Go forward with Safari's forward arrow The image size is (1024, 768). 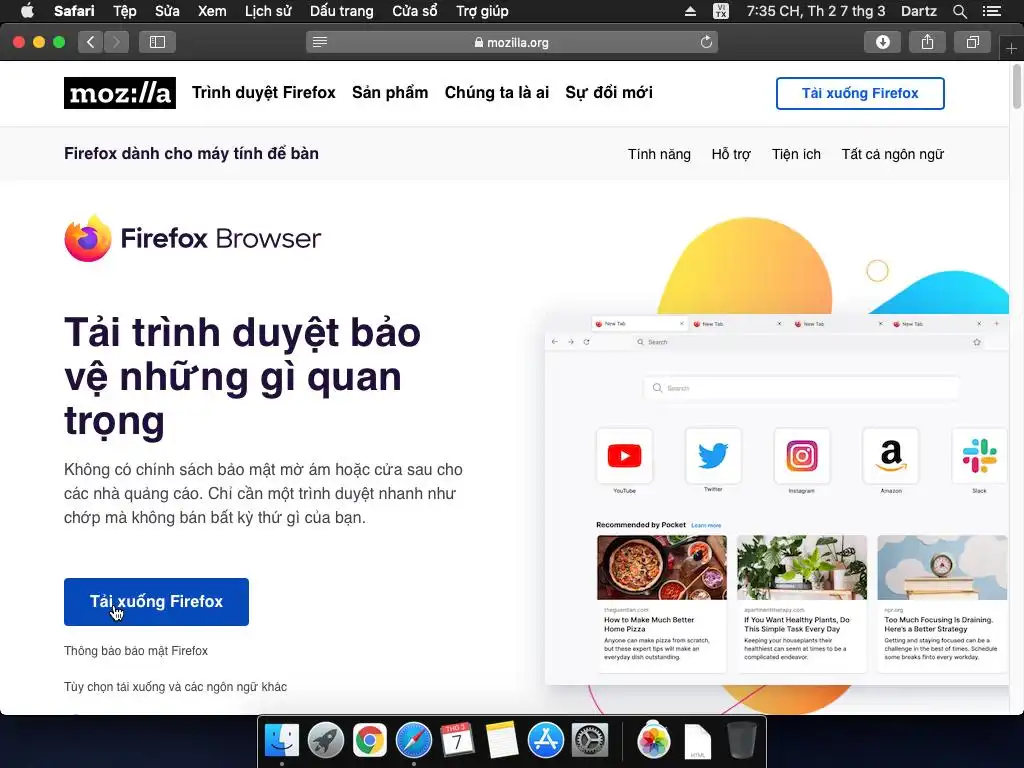point(116,42)
